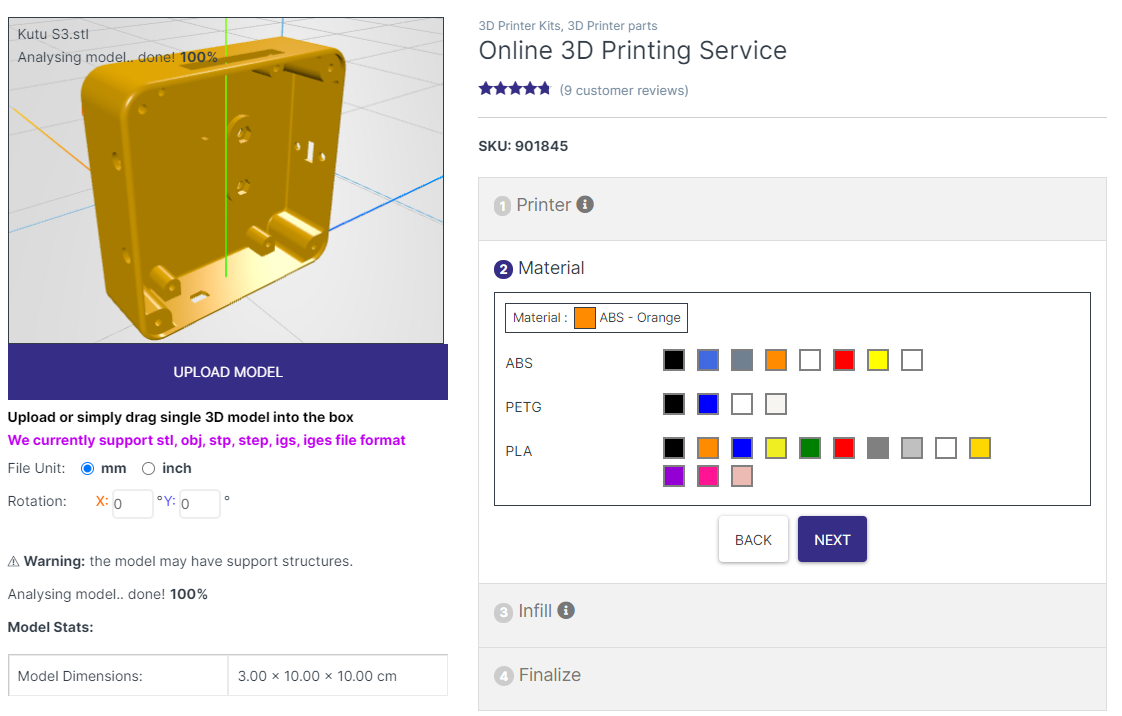The image size is (1122, 716).
Task: Click the info icon next to Printer
Action: click(x=586, y=204)
